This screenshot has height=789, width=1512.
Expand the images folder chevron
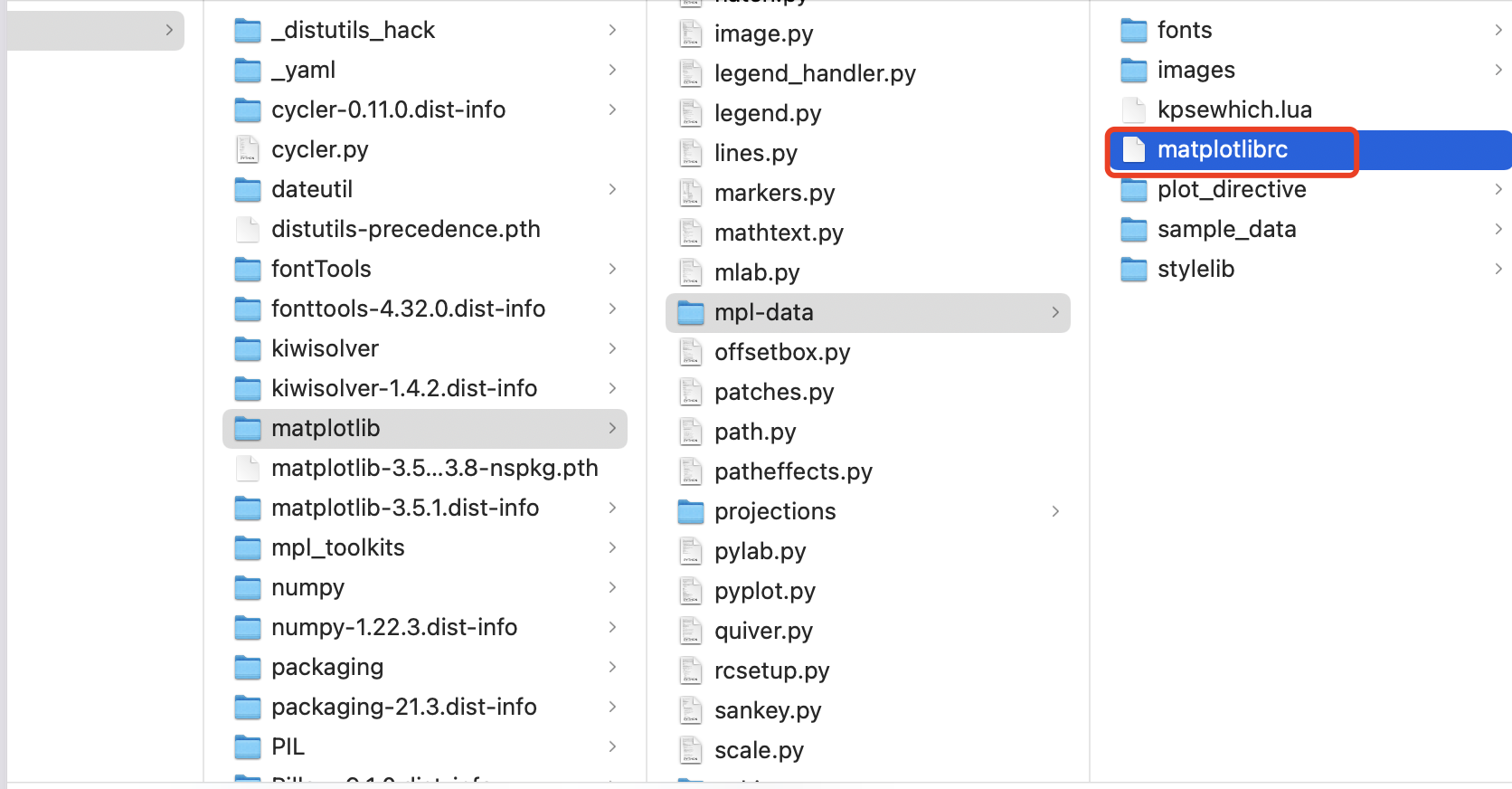(x=1498, y=70)
